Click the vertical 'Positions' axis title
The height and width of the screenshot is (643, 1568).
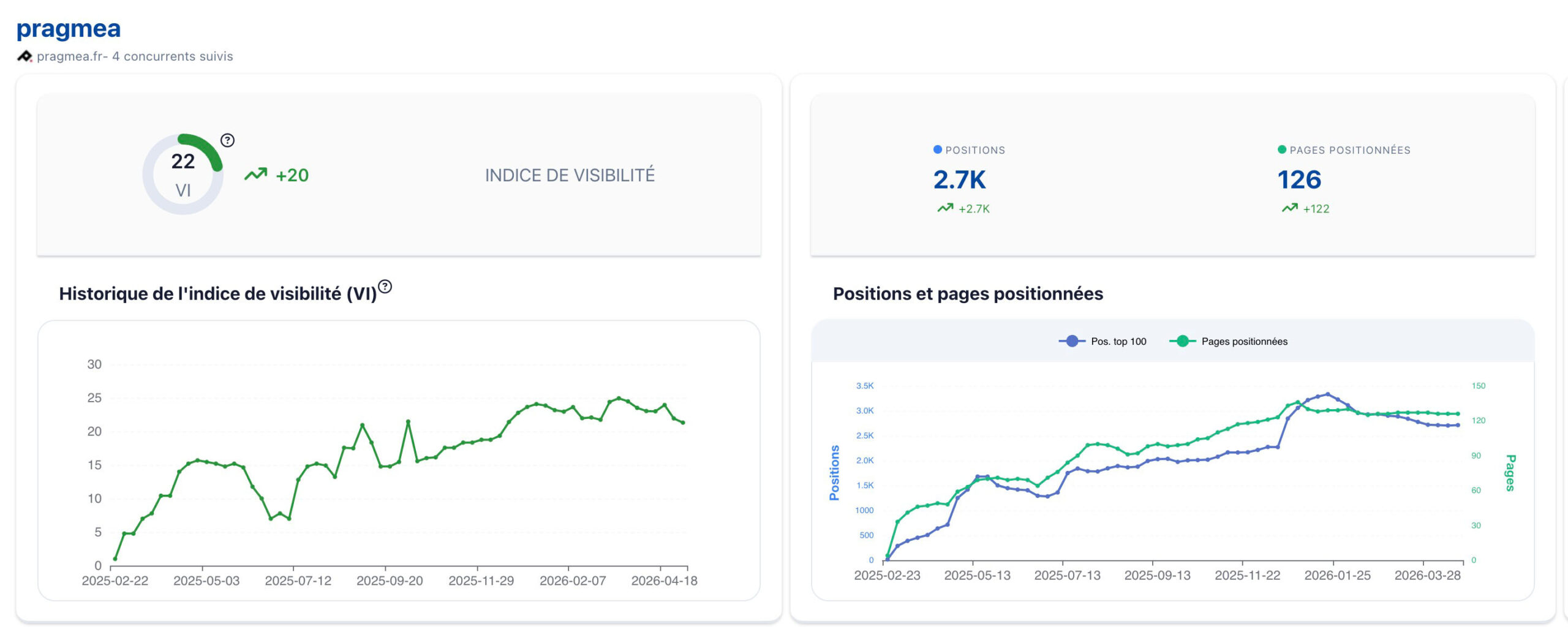coord(834,473)
